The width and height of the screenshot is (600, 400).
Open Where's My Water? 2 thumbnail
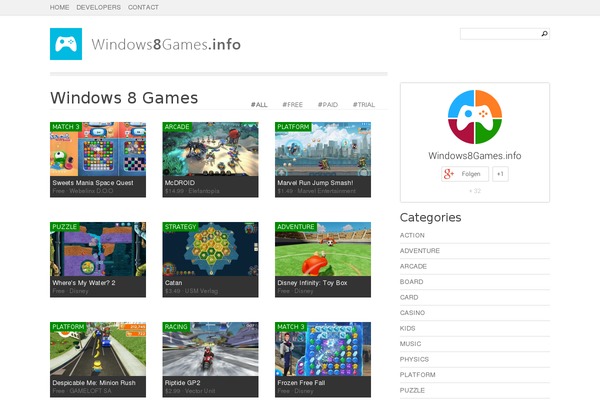click(x=98, y=249)
